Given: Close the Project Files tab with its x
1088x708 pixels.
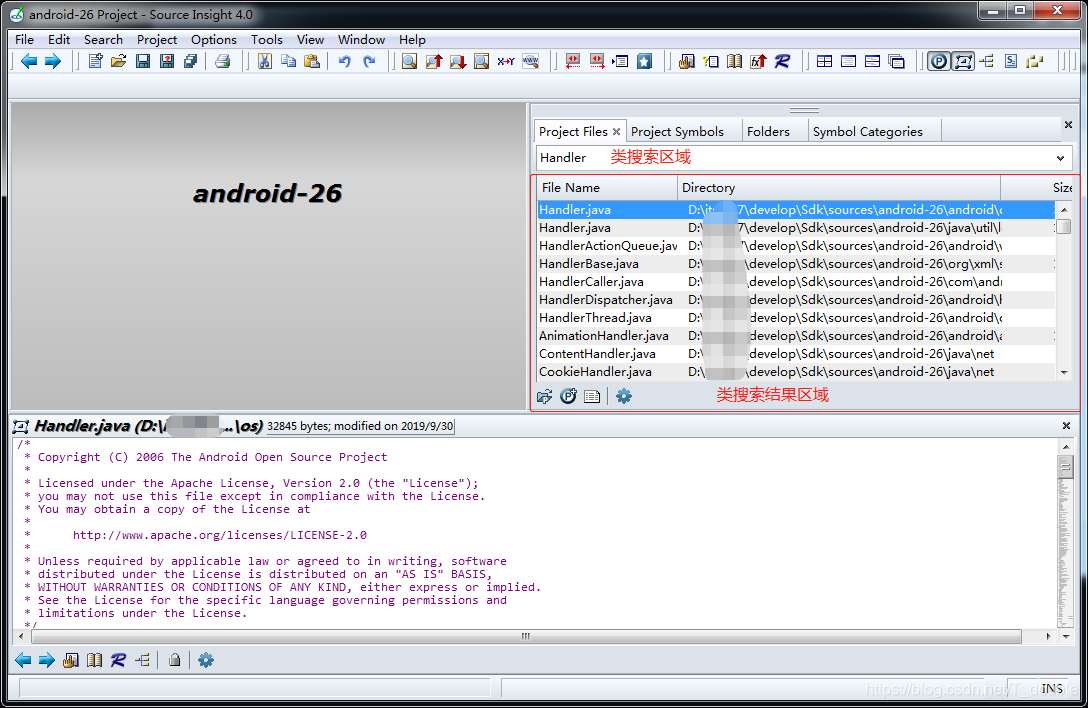Looking at the screenshot, I should tap(616, 132).
